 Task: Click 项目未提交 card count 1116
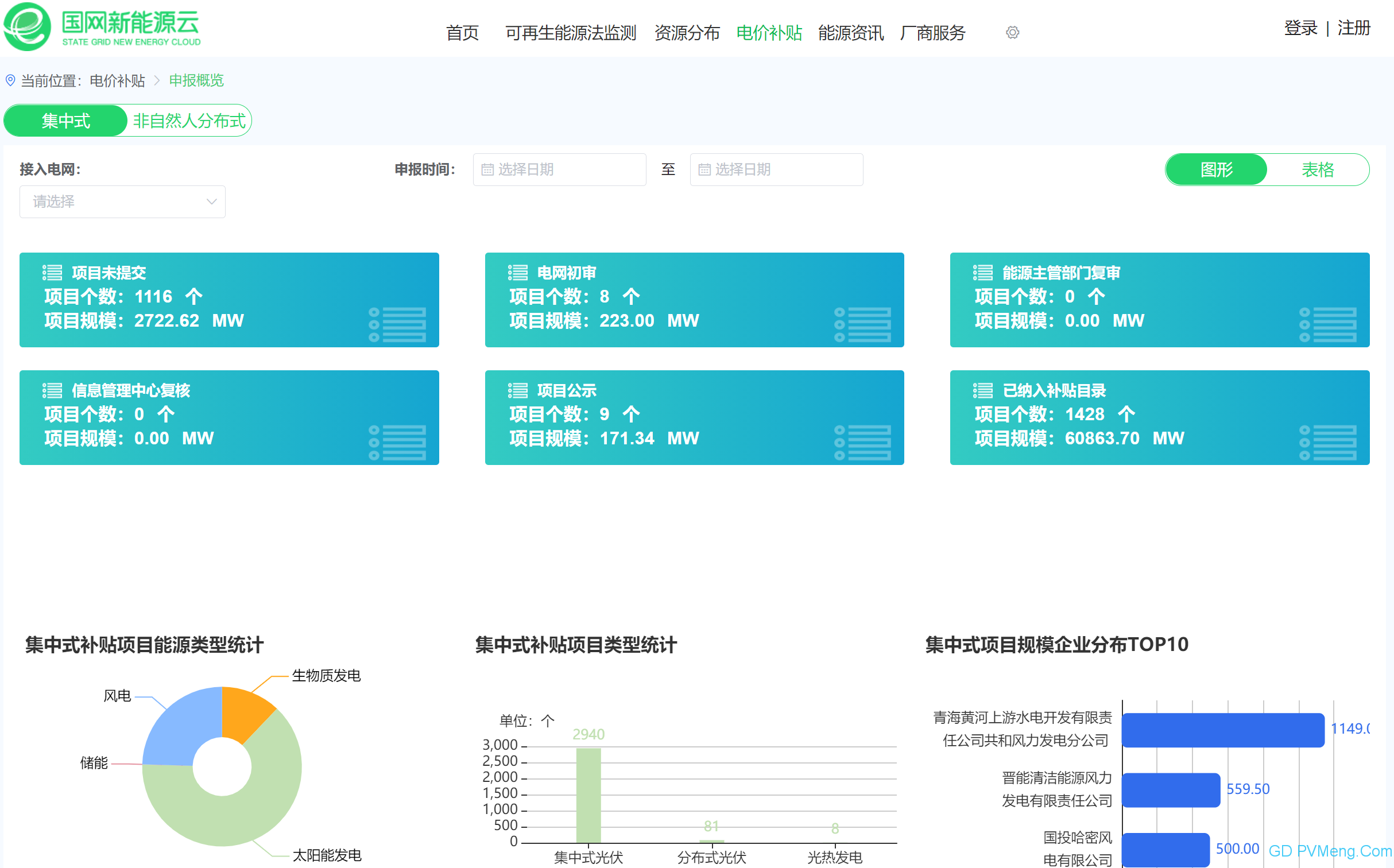(x=153, y=296)
